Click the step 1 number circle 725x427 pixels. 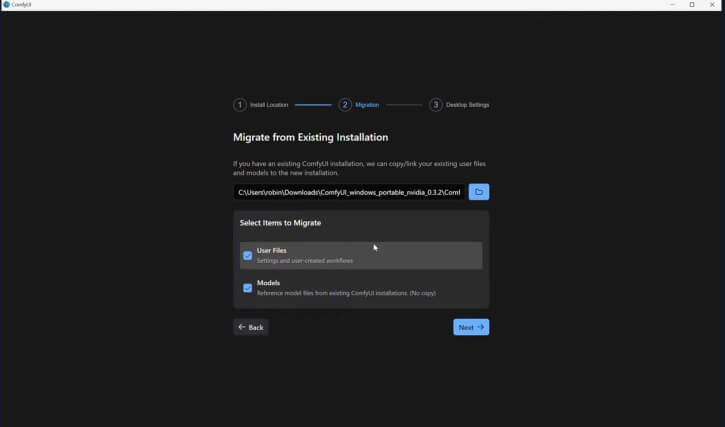pyautogui.click(x=240, y=105)
